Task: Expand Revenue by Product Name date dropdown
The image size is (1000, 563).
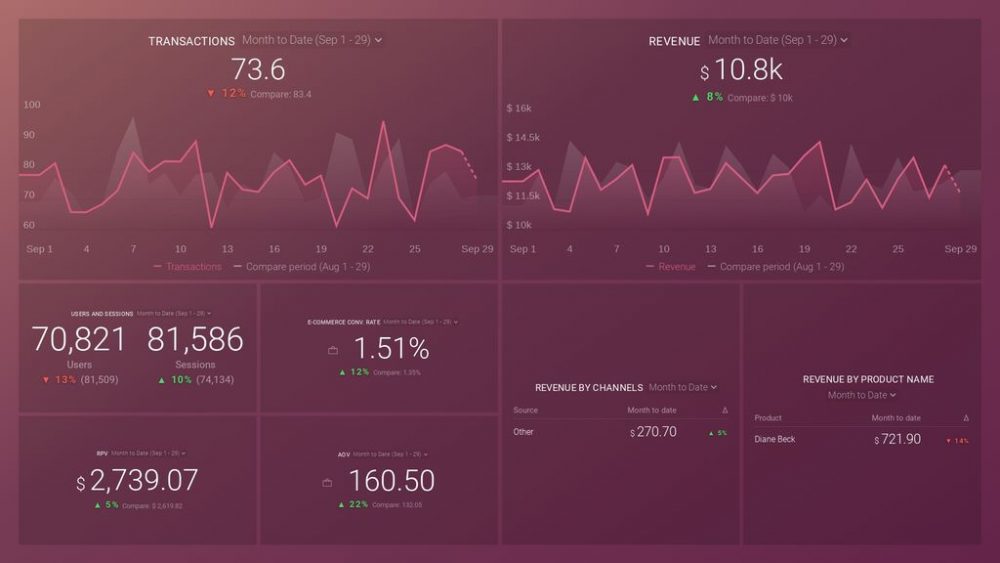Action: coord(862,395)
